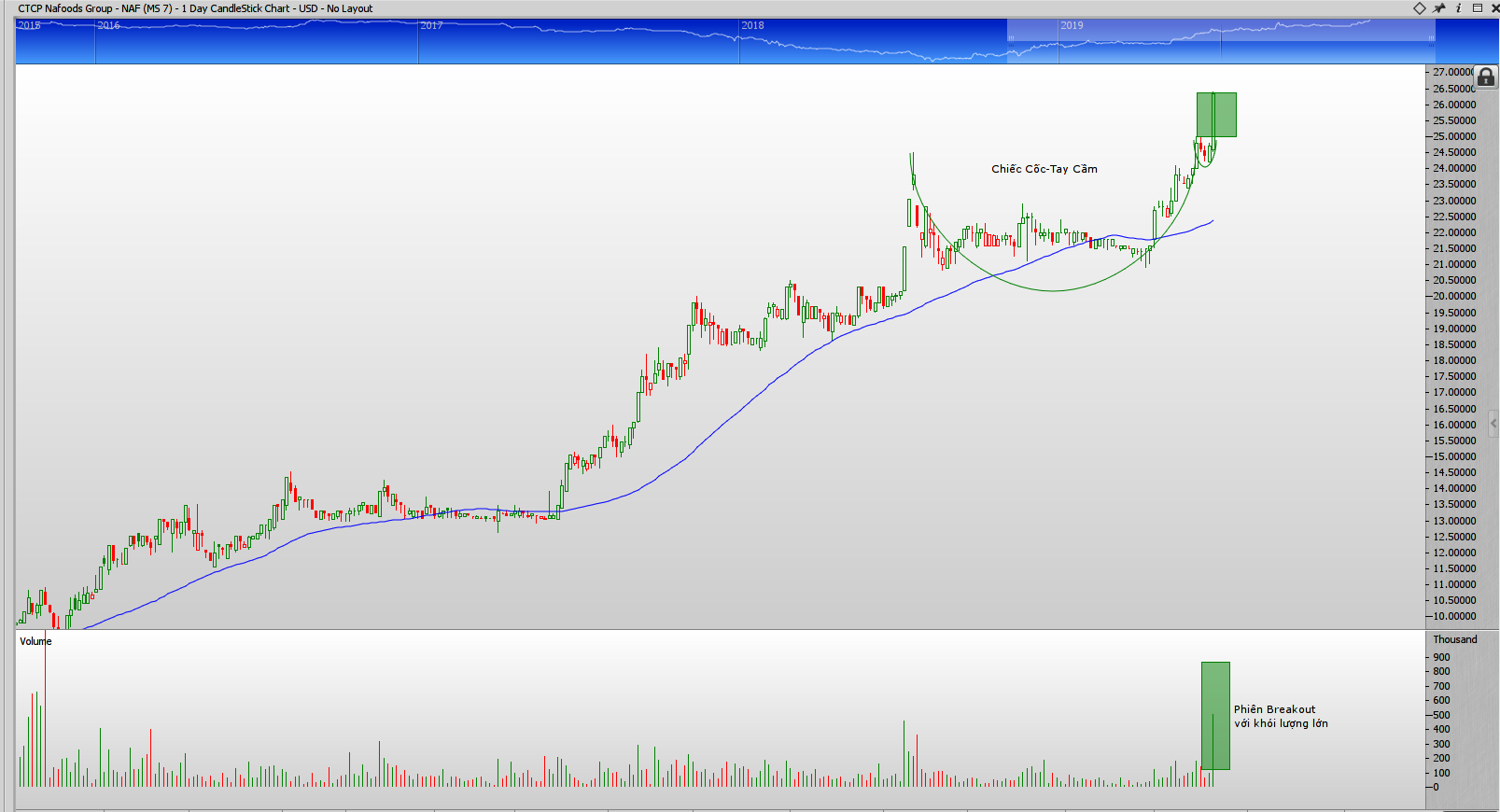Click the diamond icon in the title bar

click(1419, 8)
